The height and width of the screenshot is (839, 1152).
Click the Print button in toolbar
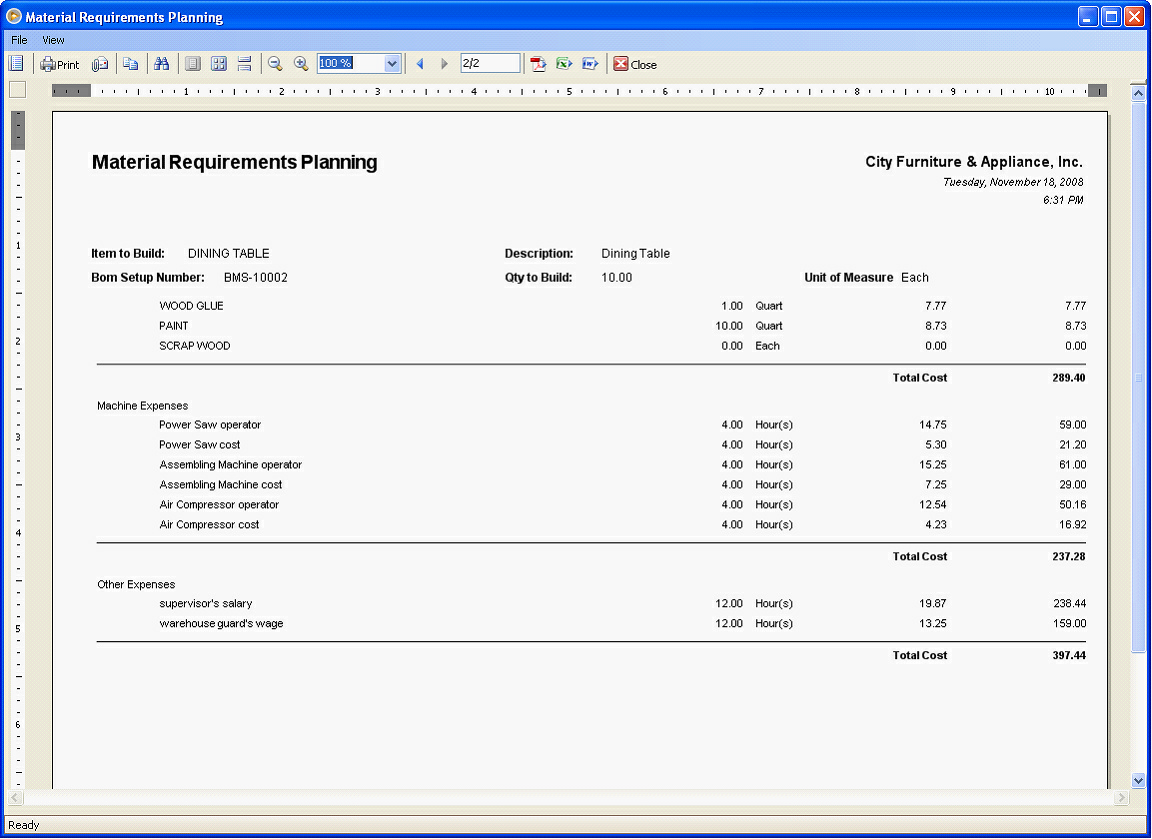(59, 64)
